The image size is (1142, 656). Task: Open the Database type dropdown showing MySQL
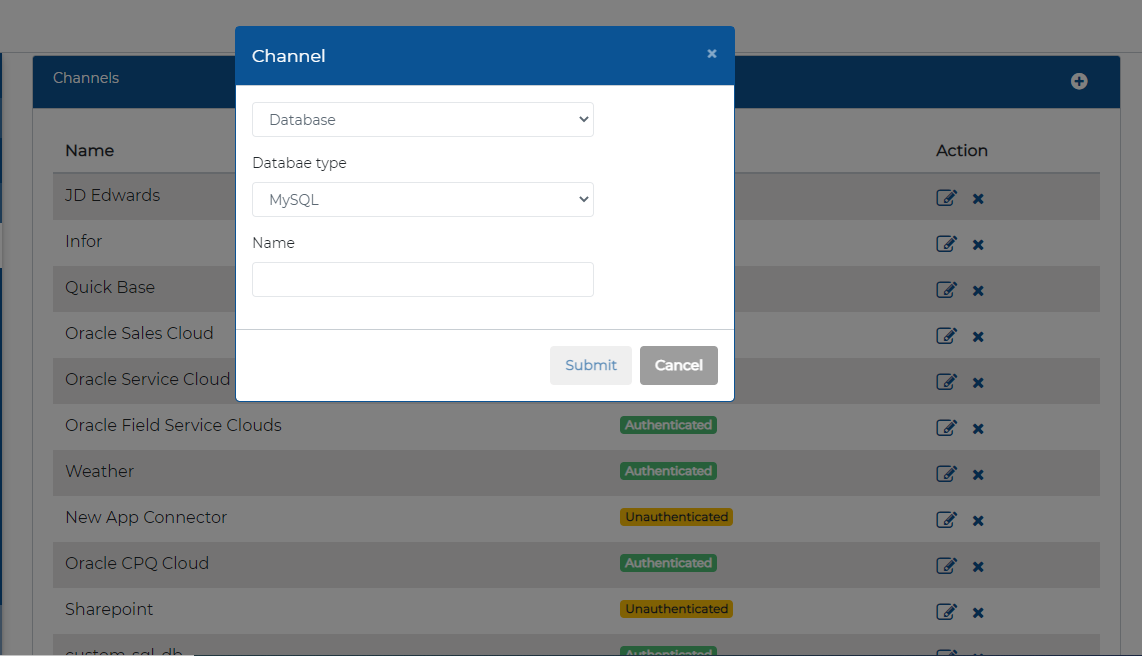point(422,199)
